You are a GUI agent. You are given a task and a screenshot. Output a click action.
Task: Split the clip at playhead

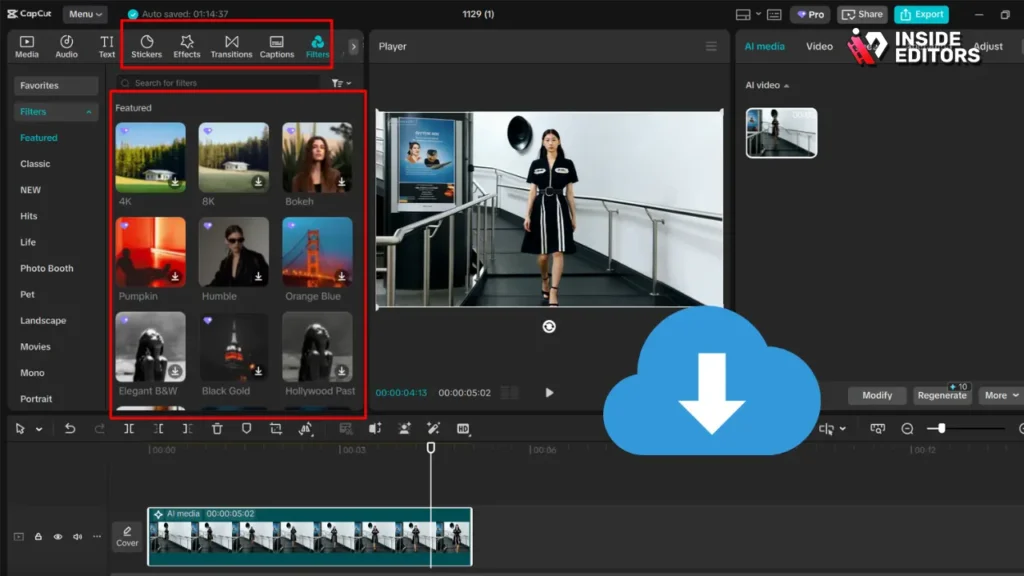pyautogui.click(x=129, y=428)
